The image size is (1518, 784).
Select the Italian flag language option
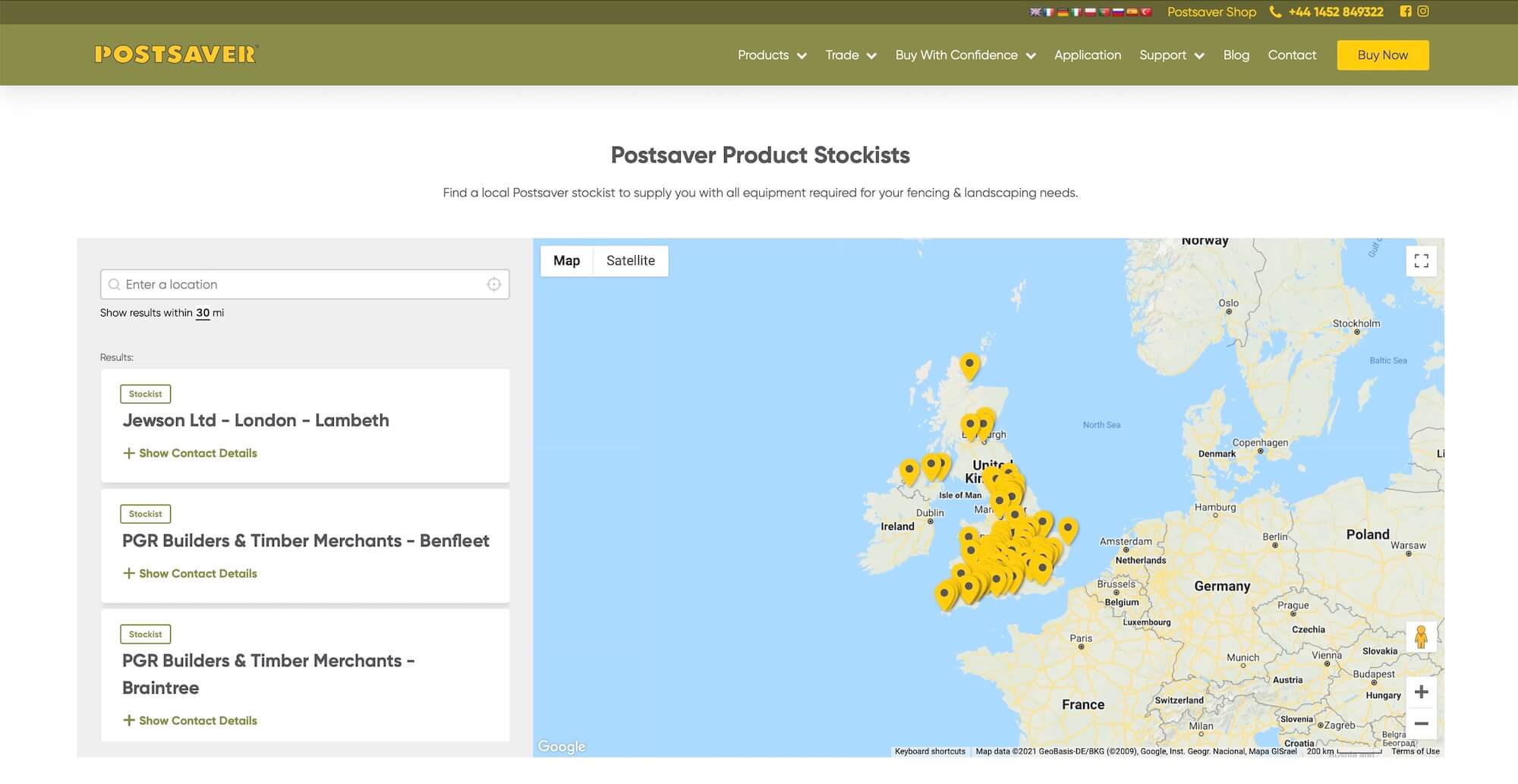(1076, 12)
